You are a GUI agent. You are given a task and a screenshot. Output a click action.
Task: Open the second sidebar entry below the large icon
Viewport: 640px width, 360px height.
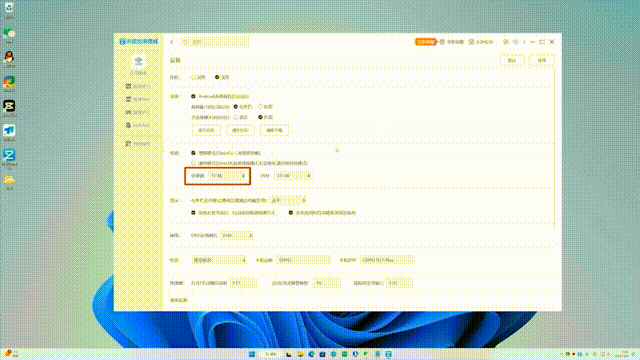139,99
